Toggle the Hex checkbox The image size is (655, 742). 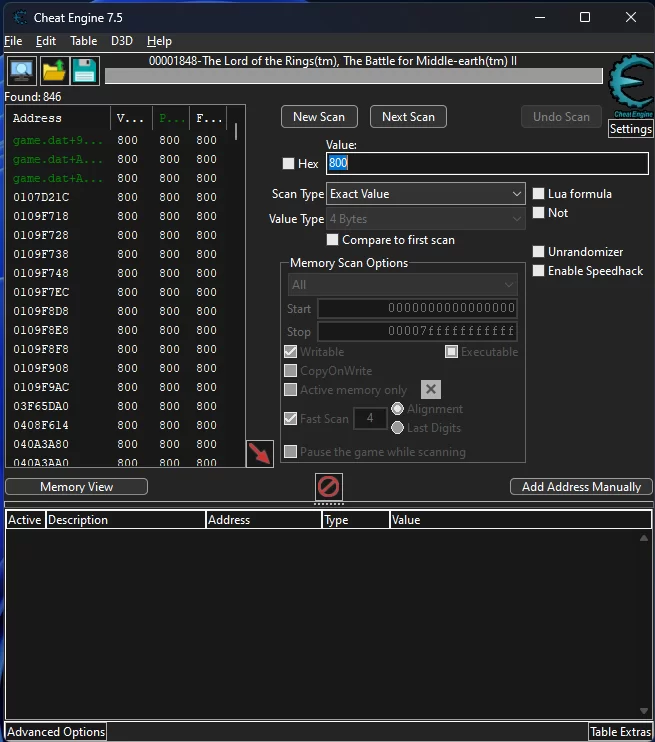288,164
